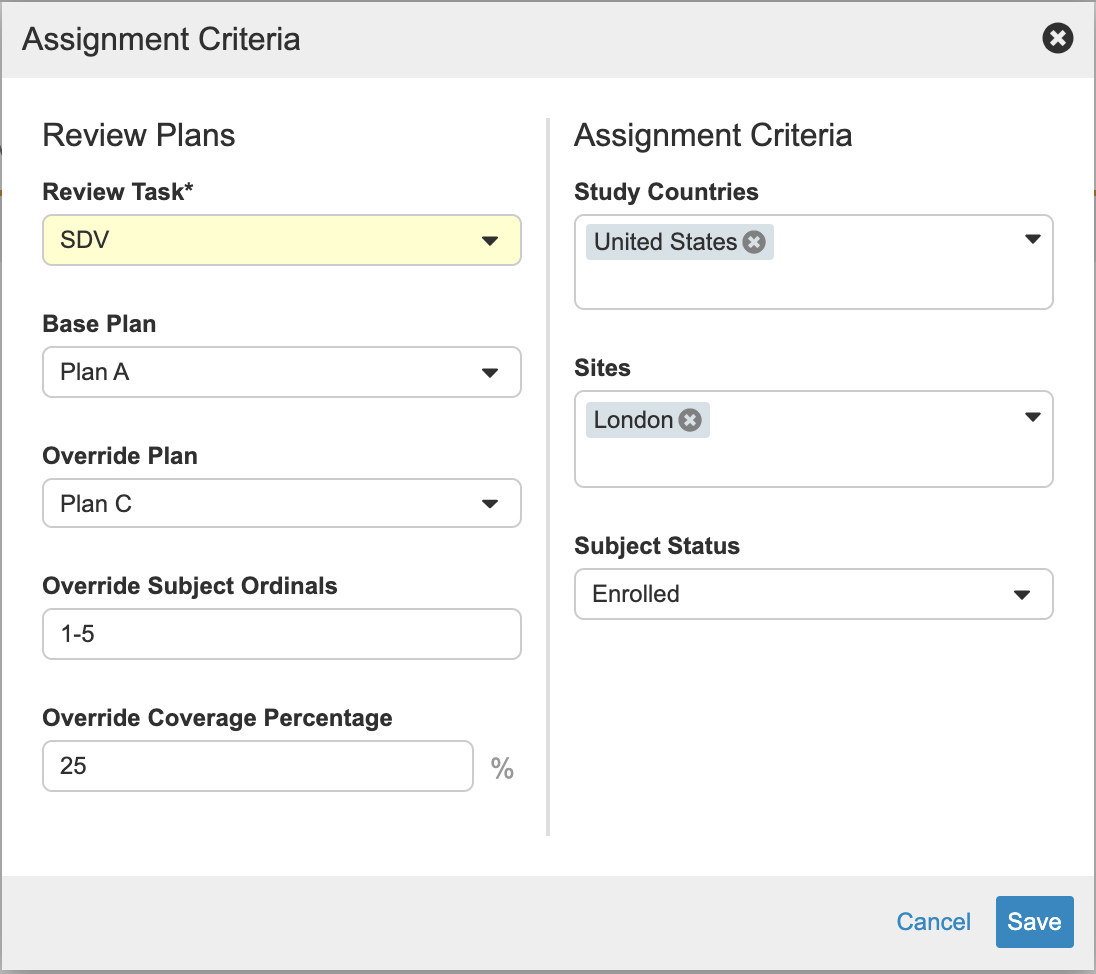The image size is (1096, 974).
Task: Click the Cancel link
Action: [933, 922]
